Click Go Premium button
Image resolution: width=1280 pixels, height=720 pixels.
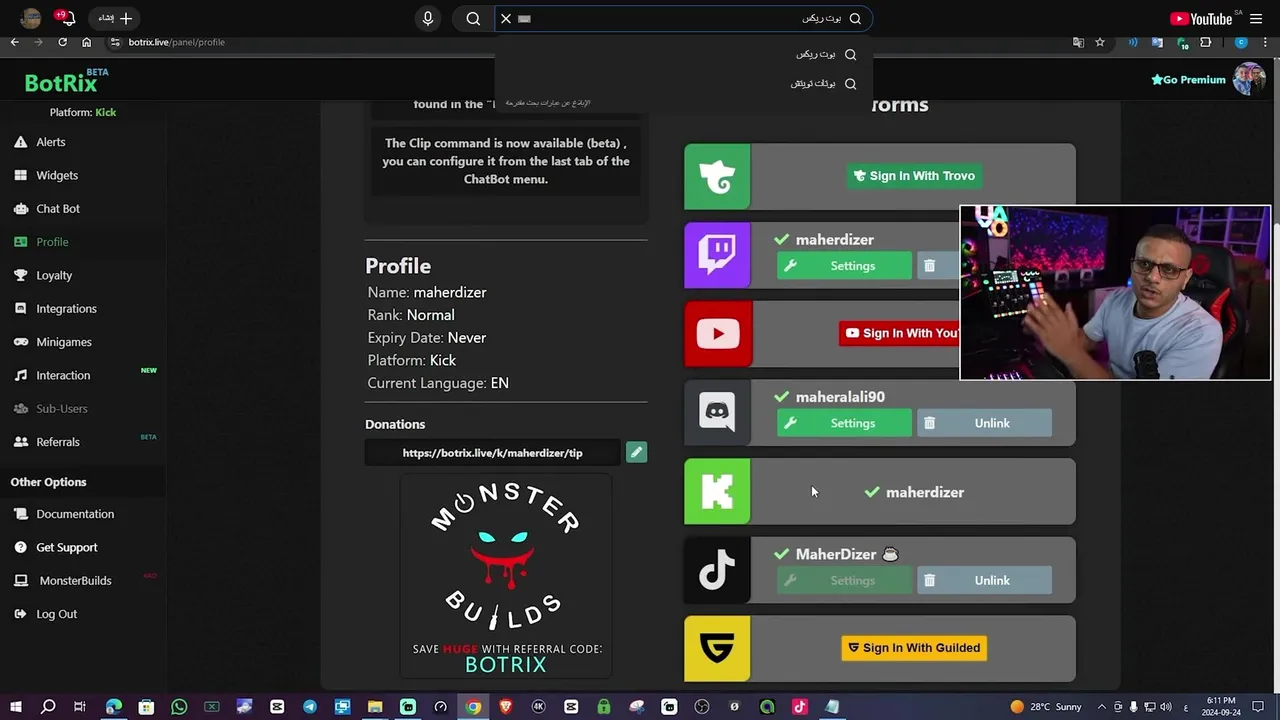click(1188, 80)
